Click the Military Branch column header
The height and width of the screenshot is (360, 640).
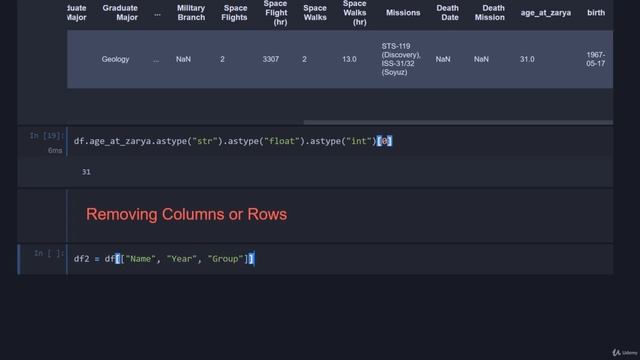tap(191, 13)
